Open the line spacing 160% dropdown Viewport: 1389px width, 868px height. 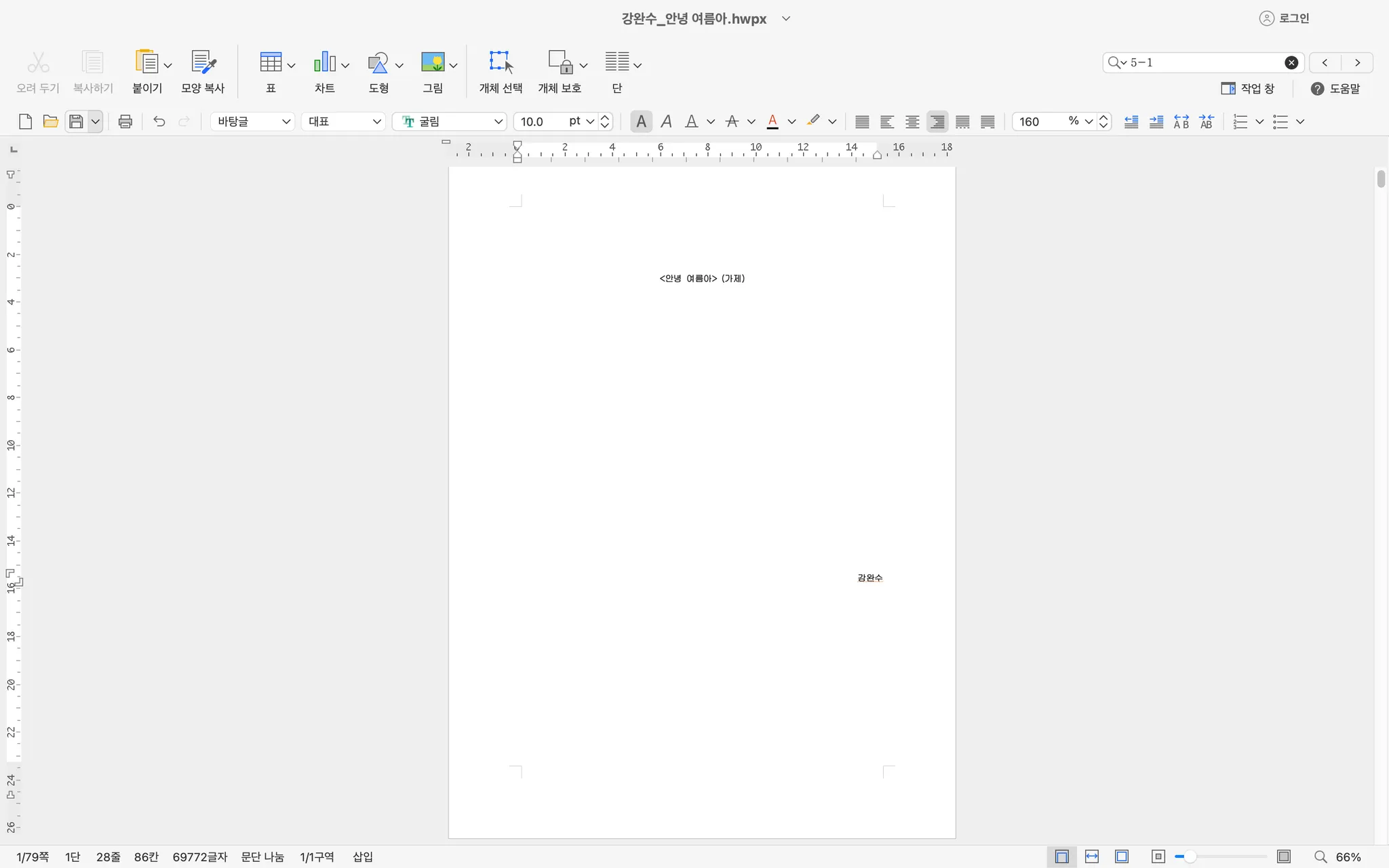1088,121
